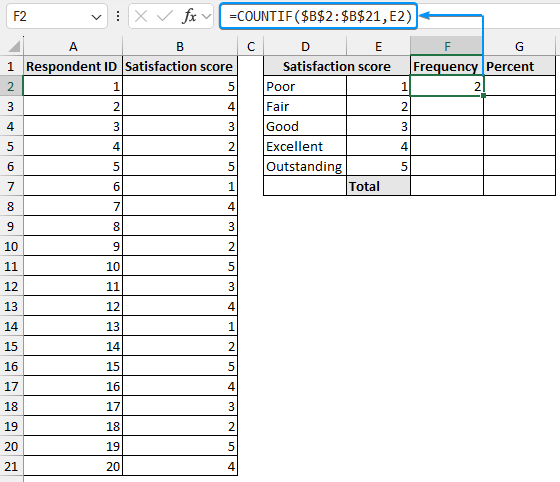
Task: Select empty Frequency cell in Total row
Action: 447,186
